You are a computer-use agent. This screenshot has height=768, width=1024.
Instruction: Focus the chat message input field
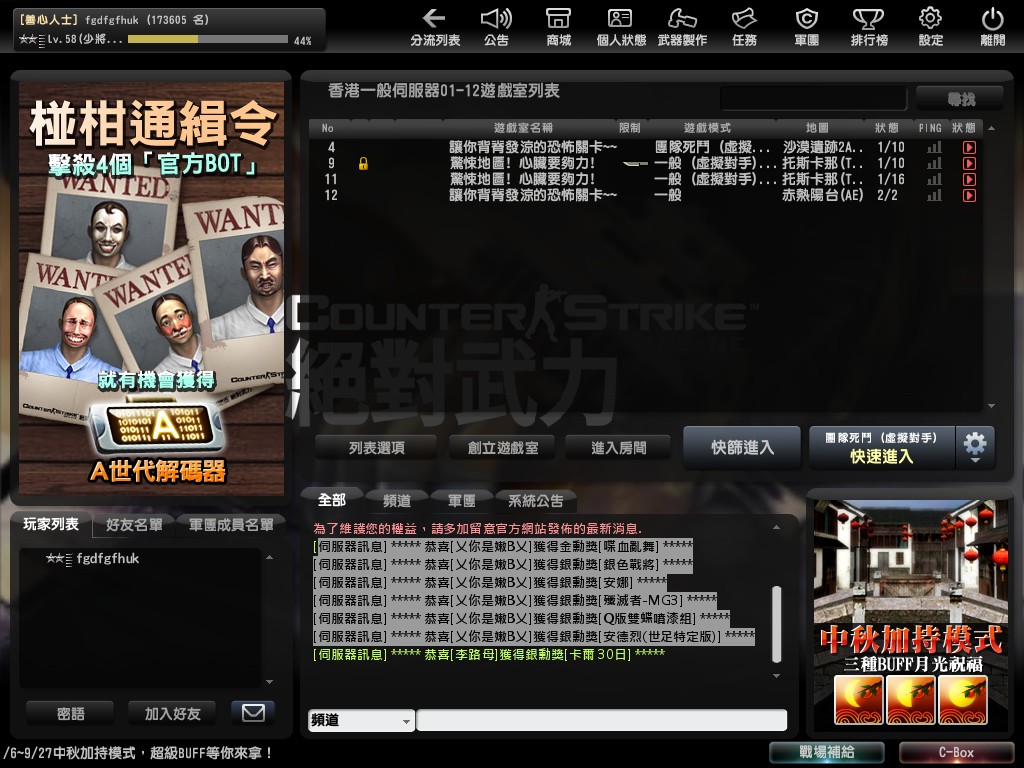(601, 720)
